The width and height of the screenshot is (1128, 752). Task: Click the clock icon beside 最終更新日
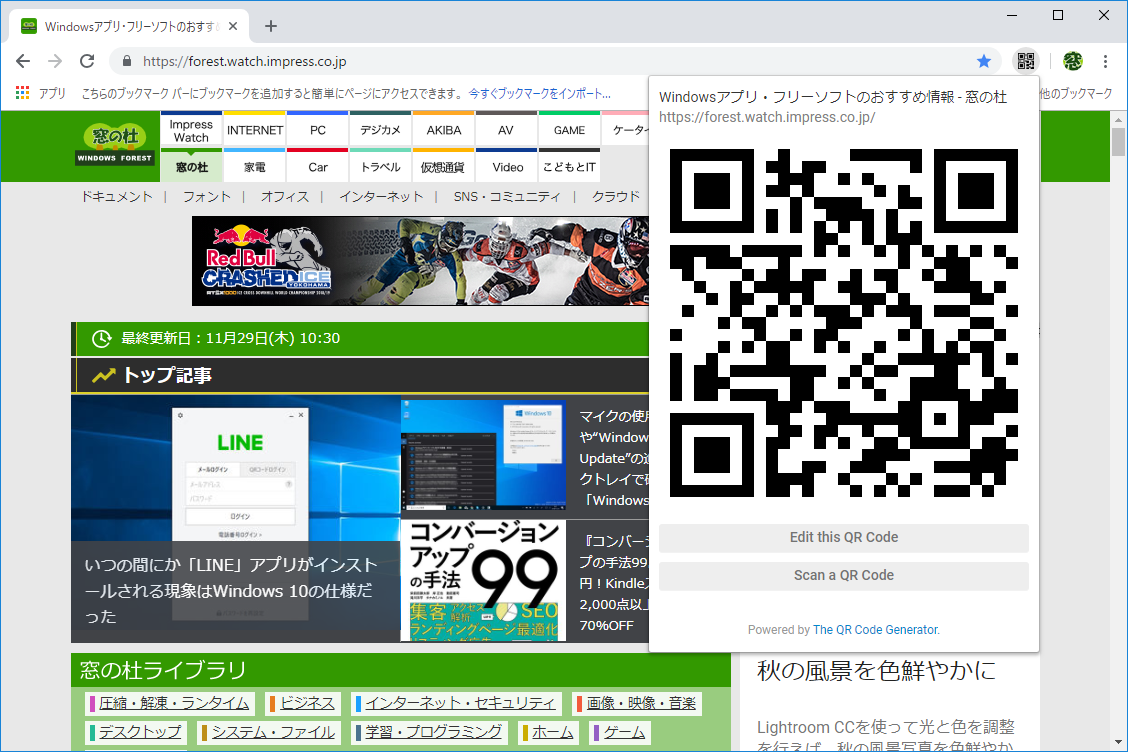101,338
